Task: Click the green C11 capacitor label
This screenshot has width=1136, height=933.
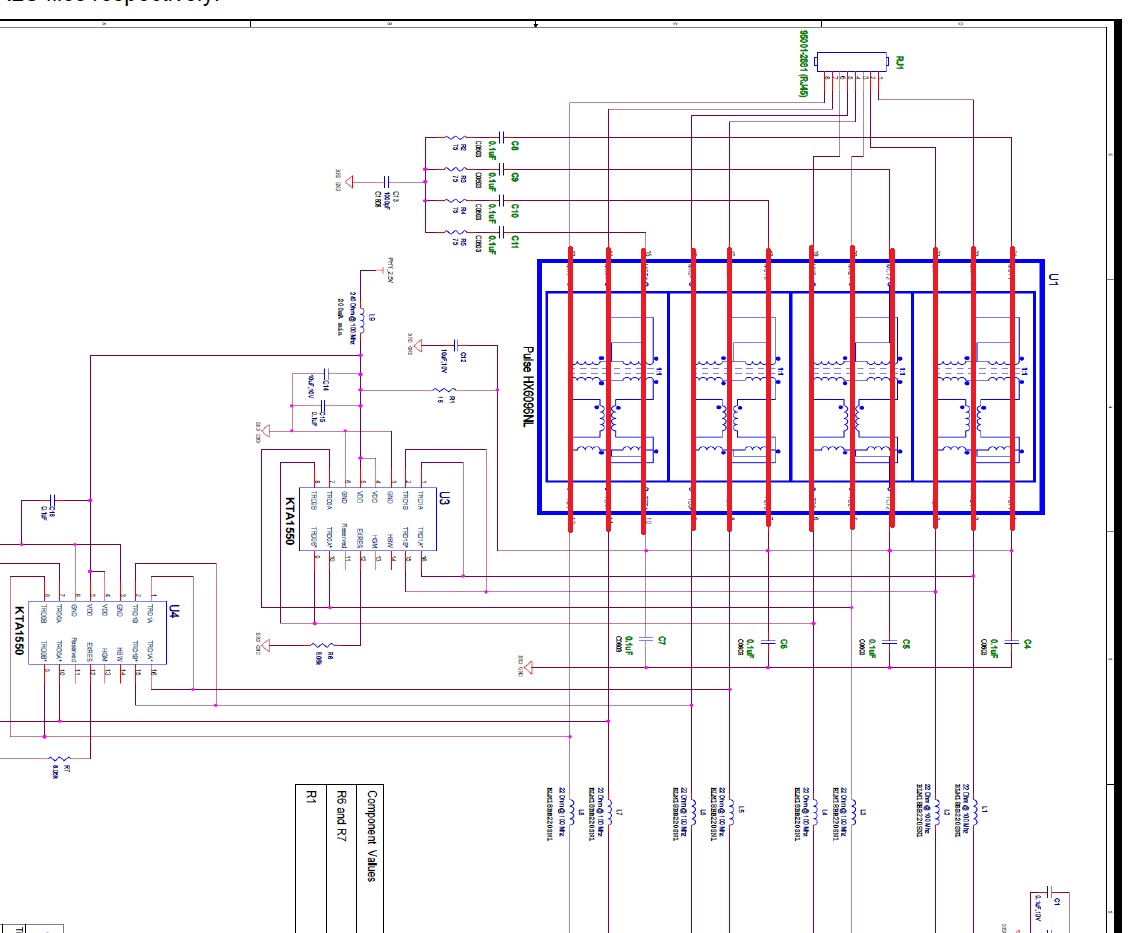Action: point(515,241)
